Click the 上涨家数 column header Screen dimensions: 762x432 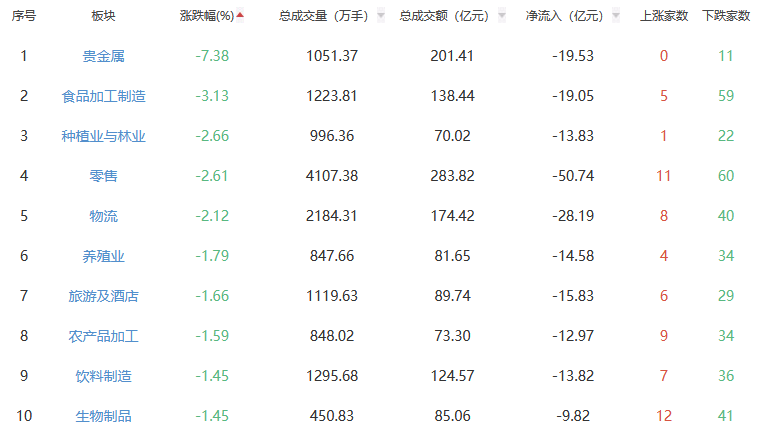coord(663,16)
